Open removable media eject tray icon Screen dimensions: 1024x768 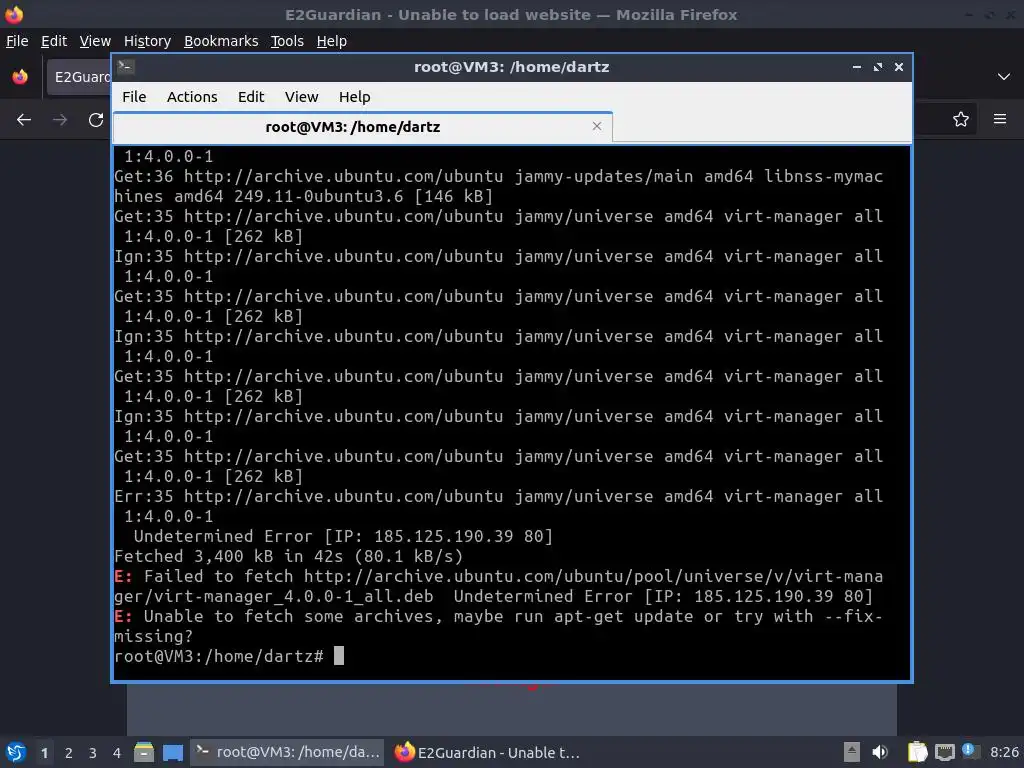point(852,752)
